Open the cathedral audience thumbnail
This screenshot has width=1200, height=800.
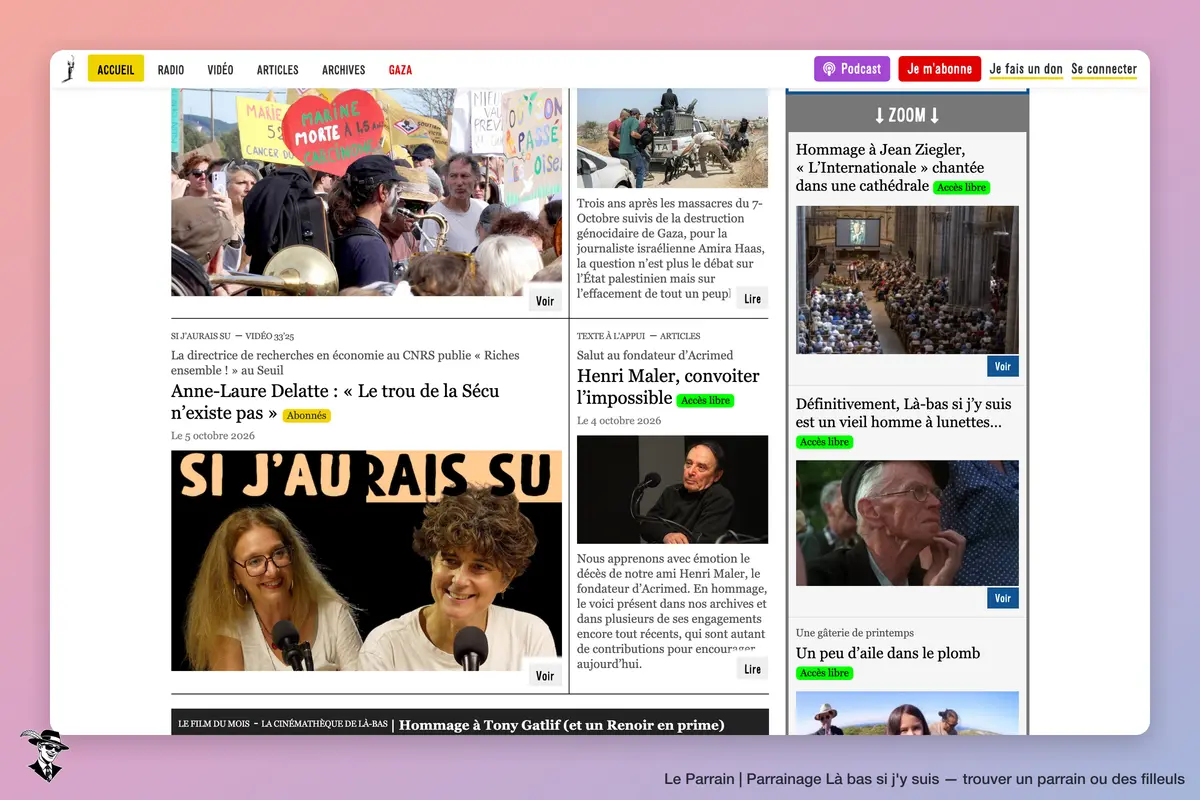pyautogui.click(x=907, y=280)
